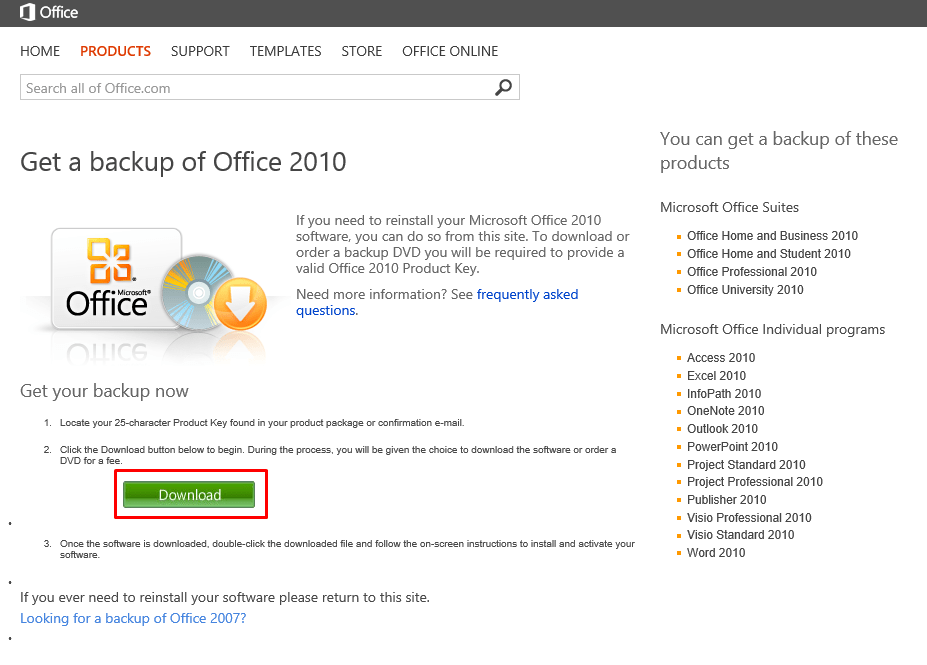Open the OFFICE ONLINE menu item
This screenshot has height=665, width=927.
[x=450, y=51]
